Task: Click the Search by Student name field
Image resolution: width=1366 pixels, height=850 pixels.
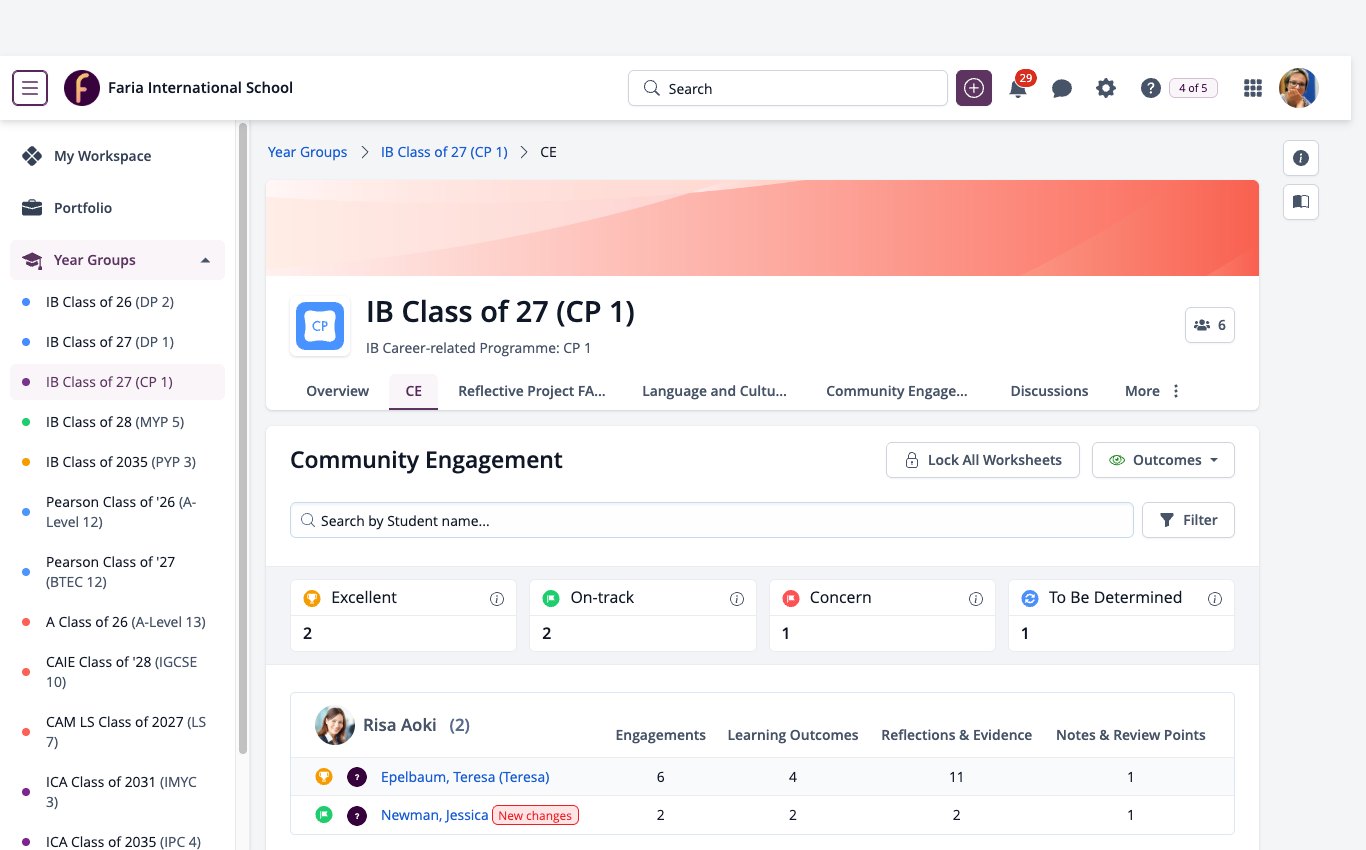Action: pyautogui.click(x=712, y=520)
